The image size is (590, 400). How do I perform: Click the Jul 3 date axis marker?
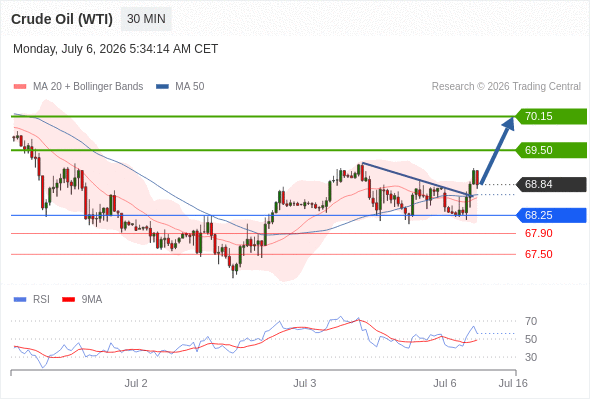tap(304, 383)
